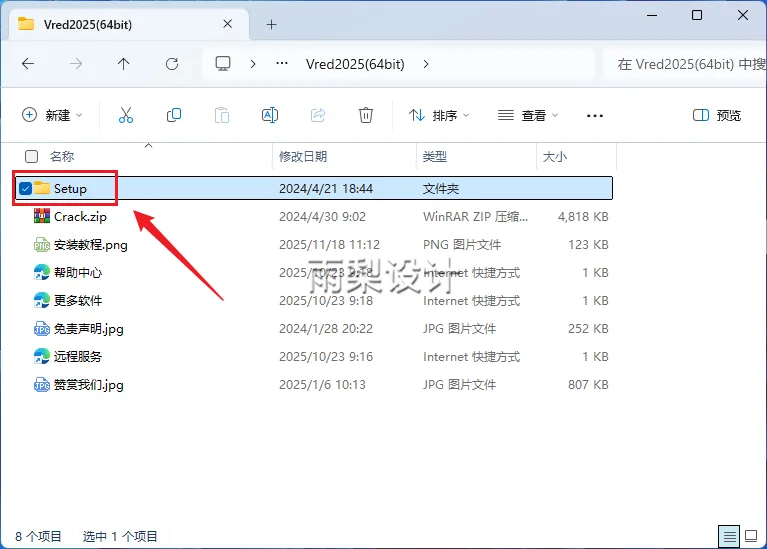This screenshot has width=767, height=549.
Task: Click the 更多软件 shortcut icon
Action: pyautogui.click(x=42, y=300)
